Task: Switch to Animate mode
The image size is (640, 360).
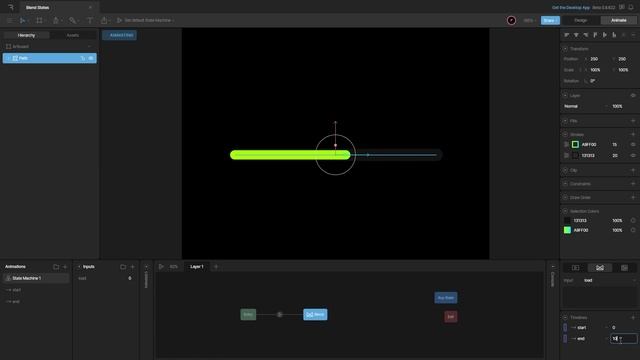Action: tap(618, 20)
